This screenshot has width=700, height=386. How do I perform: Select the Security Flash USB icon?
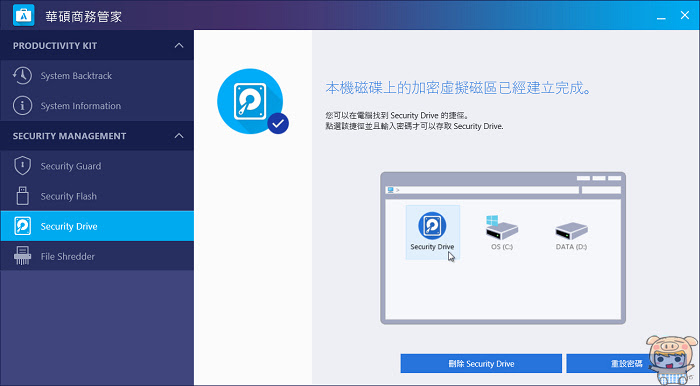coord(22,196)
